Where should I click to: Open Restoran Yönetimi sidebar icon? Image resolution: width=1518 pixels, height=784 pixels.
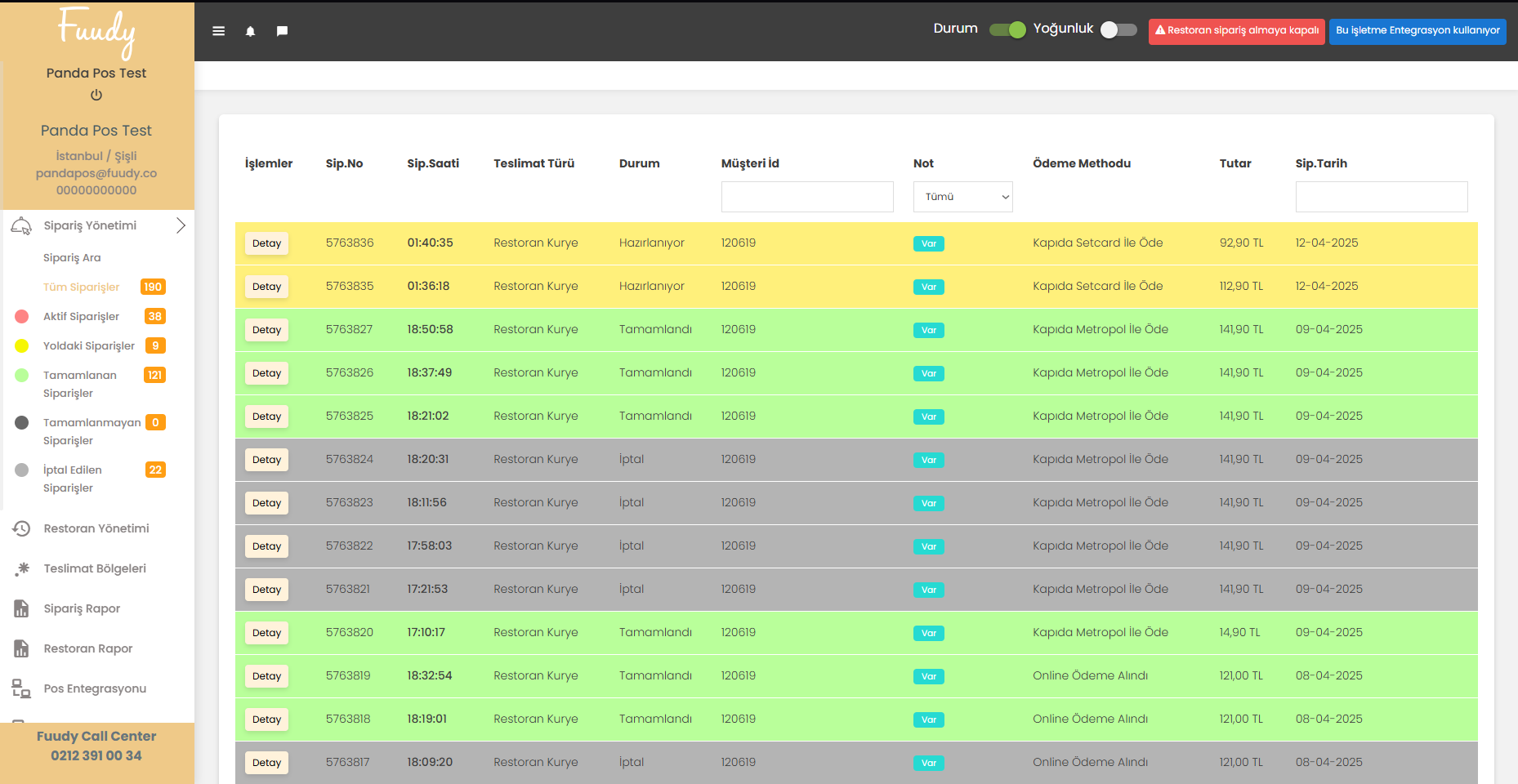tap(21, 528)
